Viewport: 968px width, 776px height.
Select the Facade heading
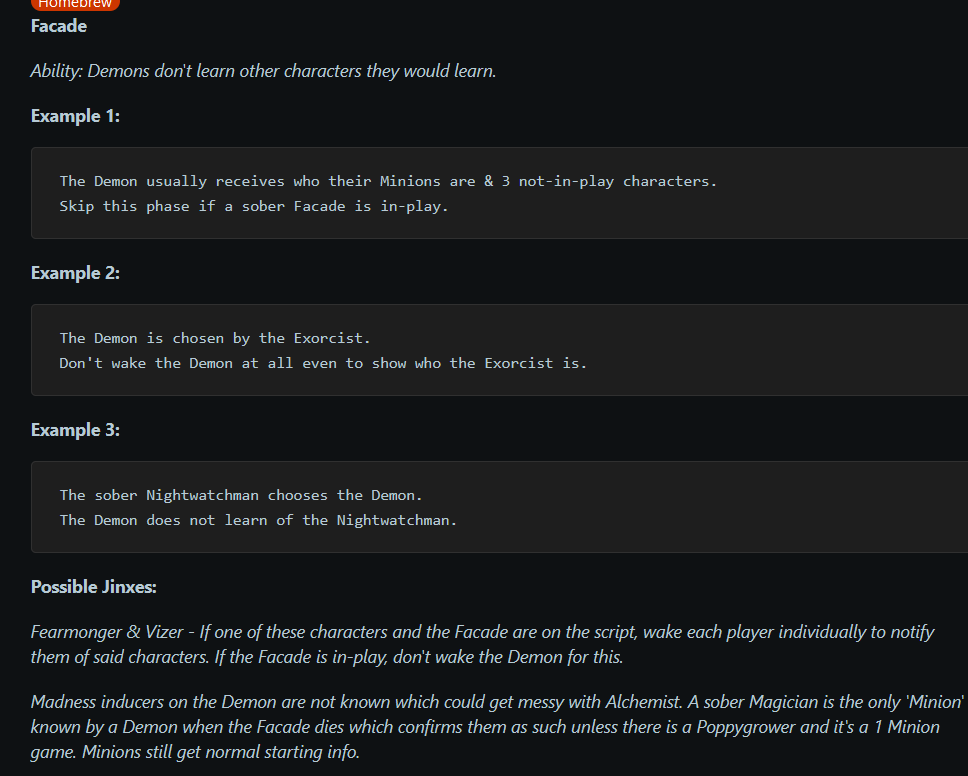[59, 26]
